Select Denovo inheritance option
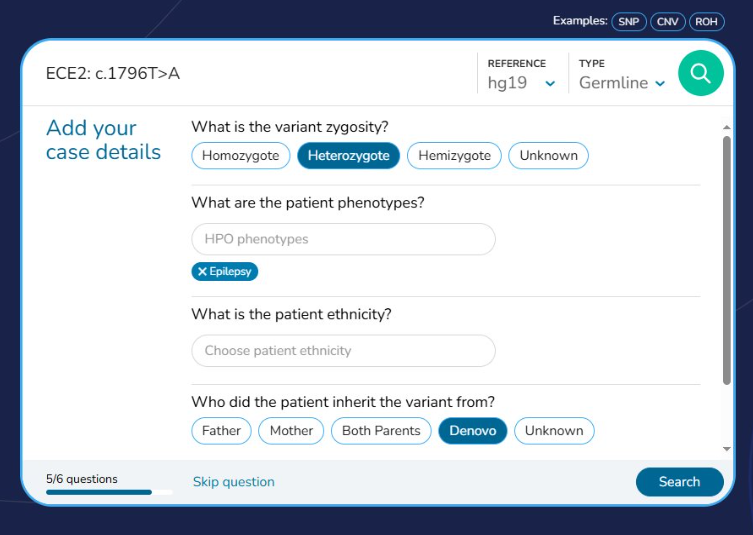The image size is (753, 535). pos(473,431)
